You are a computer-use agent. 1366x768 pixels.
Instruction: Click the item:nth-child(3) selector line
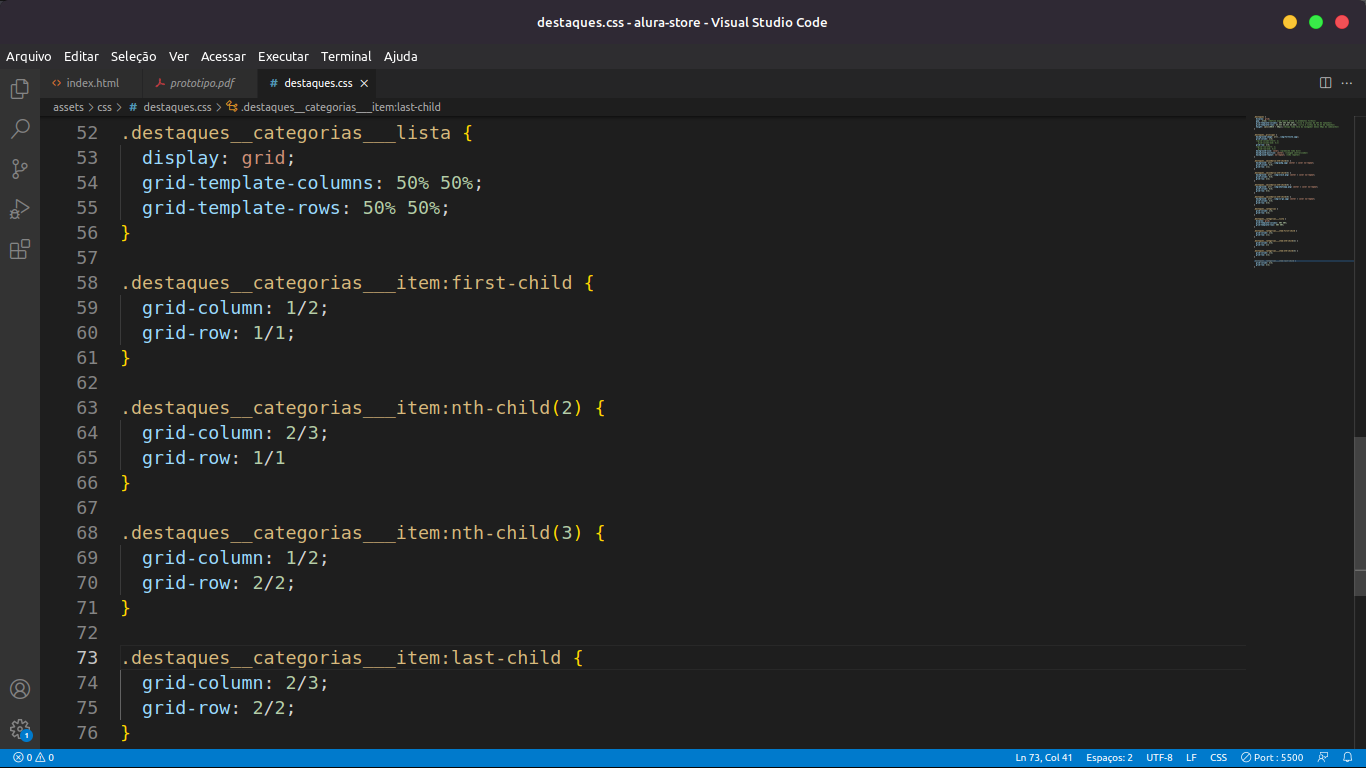pos(363,533)
